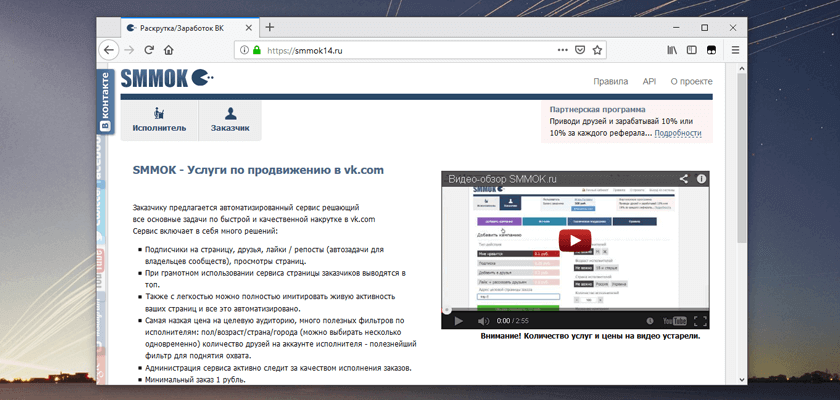Close the Раскрутка/Заработок ВК tab
This screenshot has width=840, height=400.
[x=247, y=28]
